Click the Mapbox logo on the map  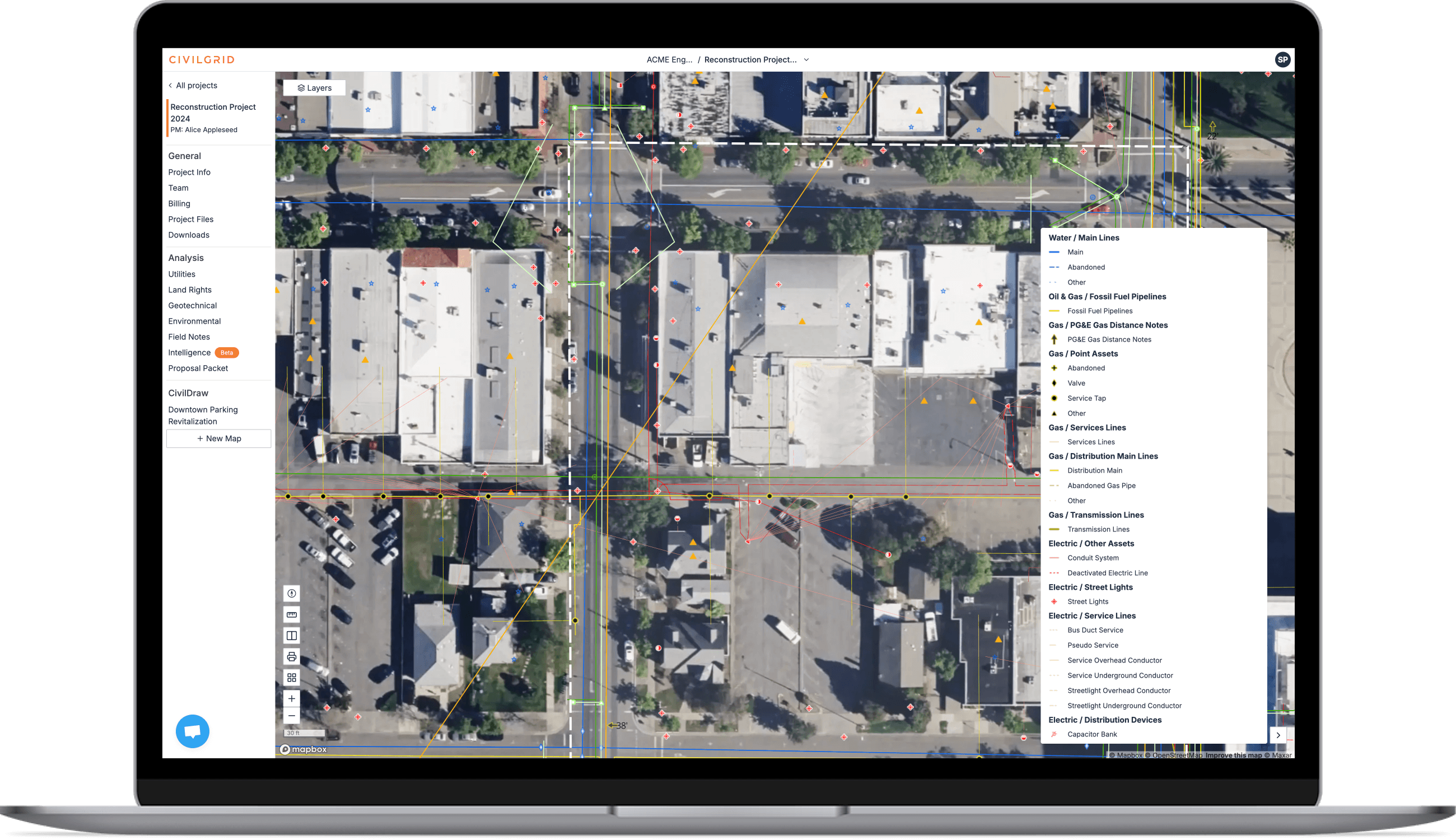(304, 749)
